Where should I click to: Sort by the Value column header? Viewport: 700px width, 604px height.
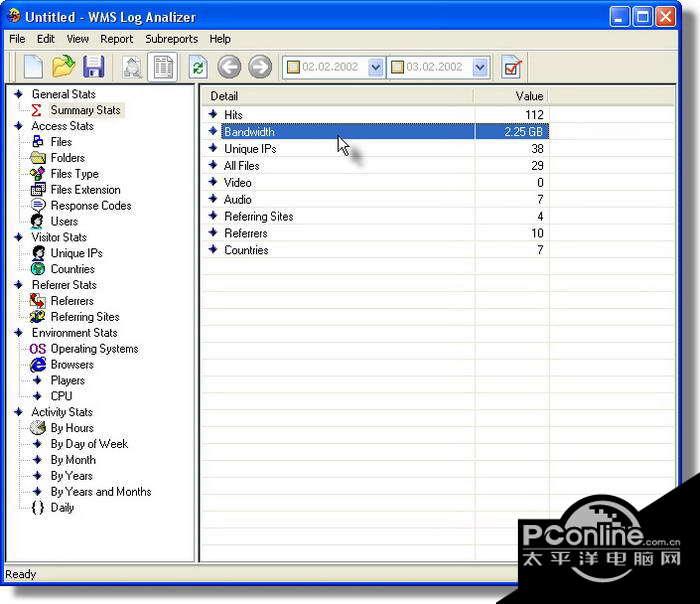pos(512,96)
